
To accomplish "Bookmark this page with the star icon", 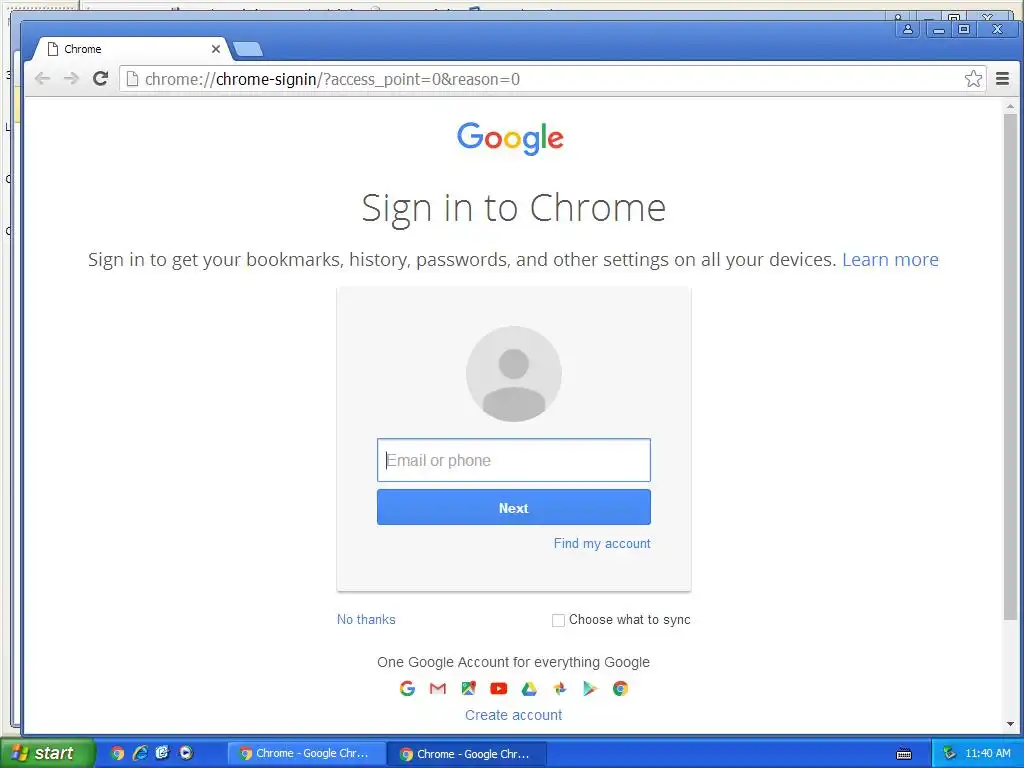I will [x=973, y=79].
